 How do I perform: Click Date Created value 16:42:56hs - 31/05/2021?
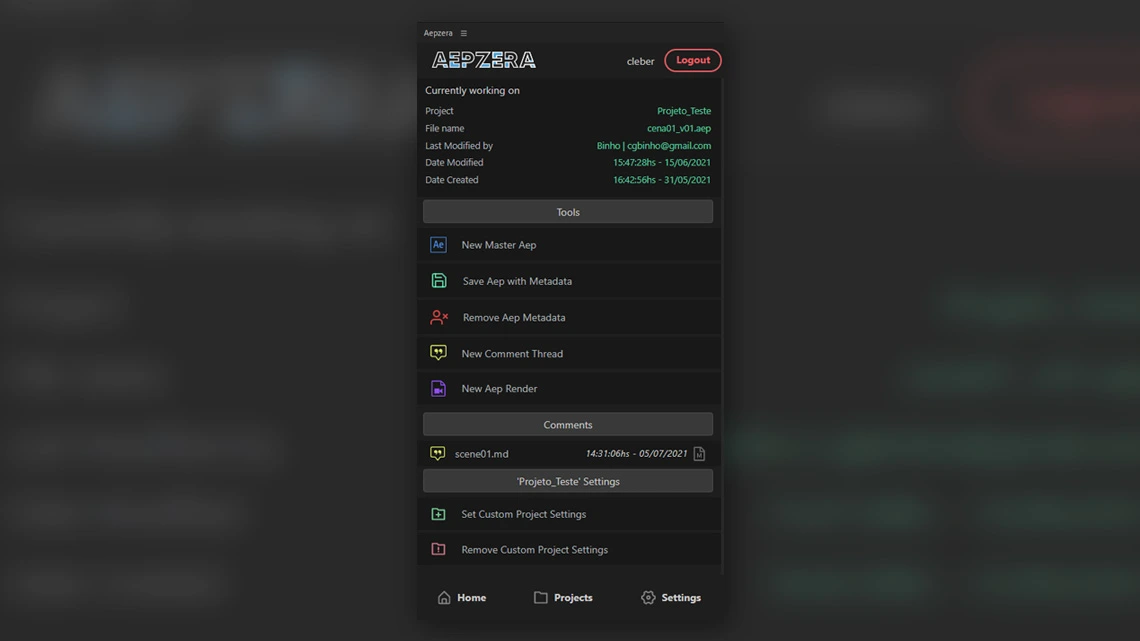662,180
